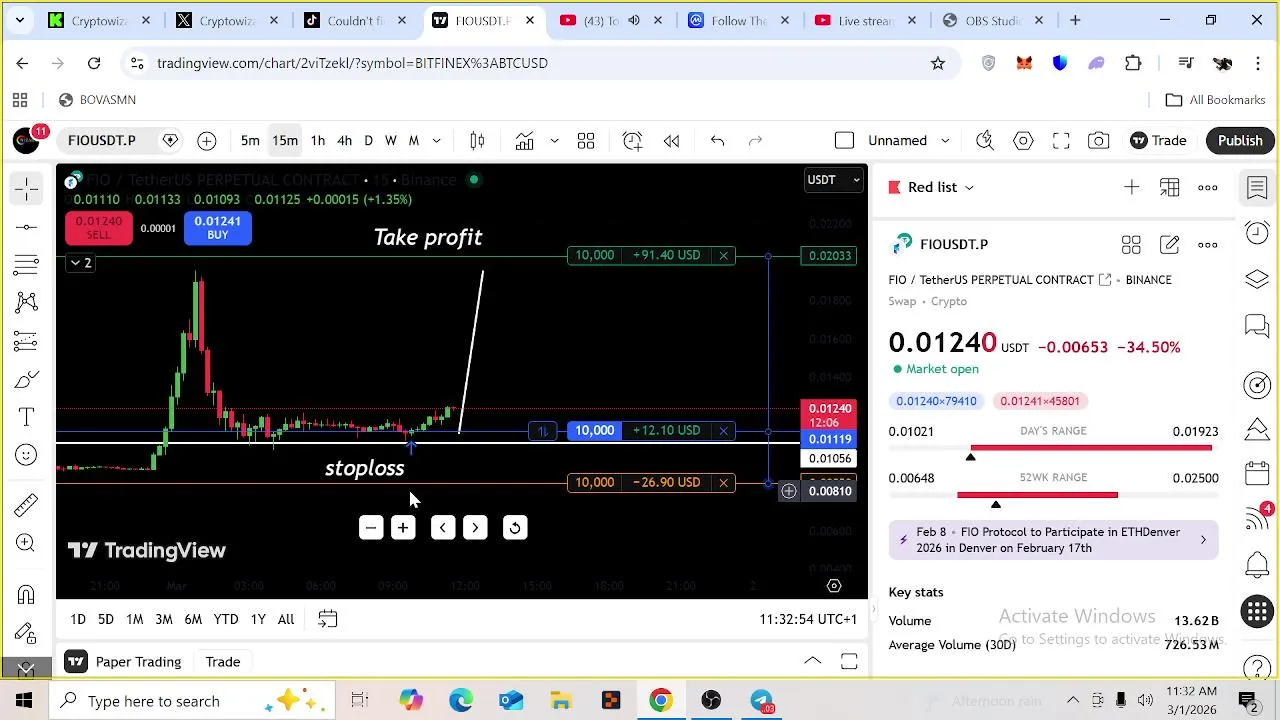Open the FIO ETHDenver news item
The width and height of the screenshot is (1280, 720).
[x=1053, y=540]
